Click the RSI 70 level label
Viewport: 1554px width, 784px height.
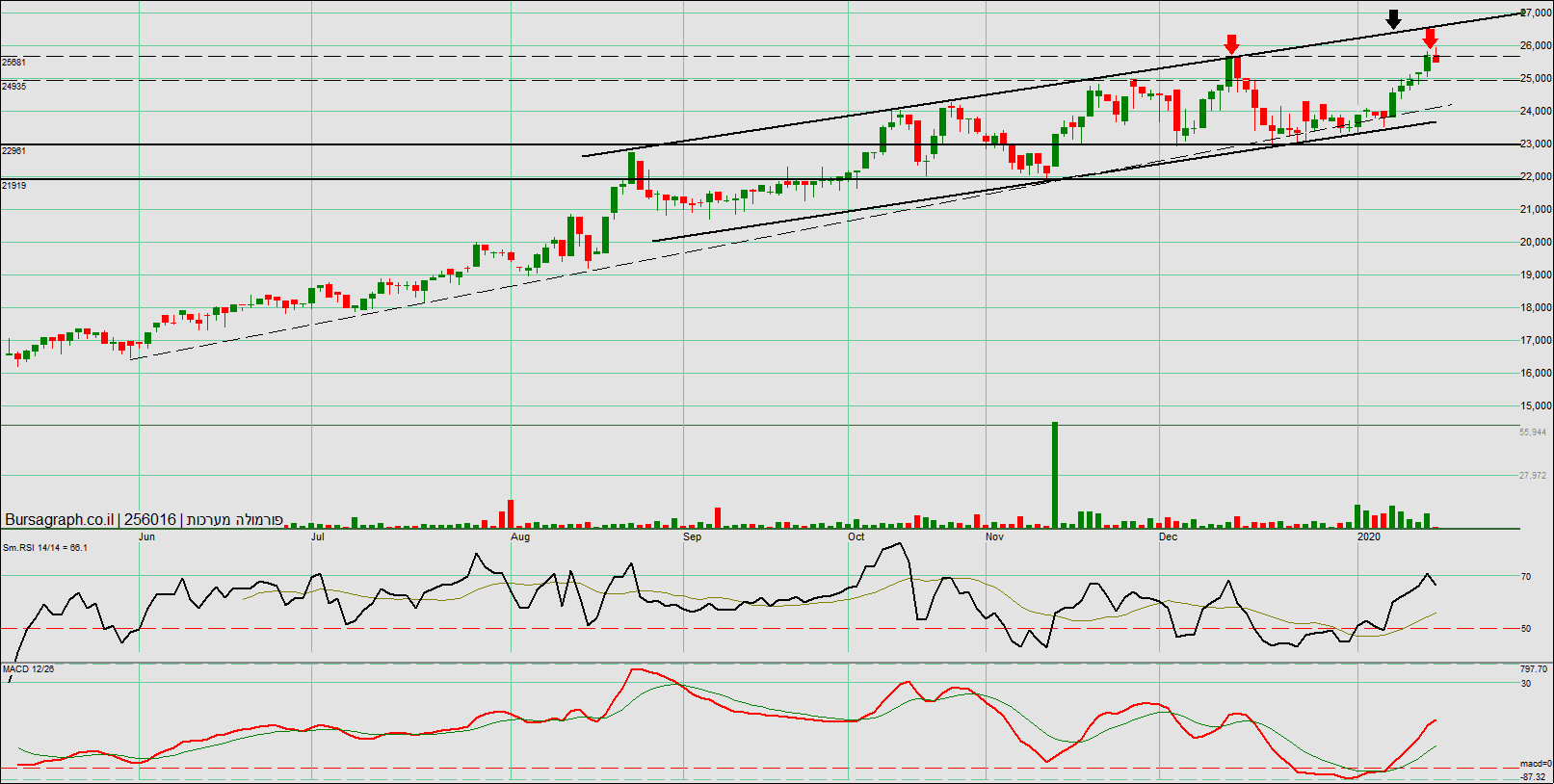(x=1526, y=577)
